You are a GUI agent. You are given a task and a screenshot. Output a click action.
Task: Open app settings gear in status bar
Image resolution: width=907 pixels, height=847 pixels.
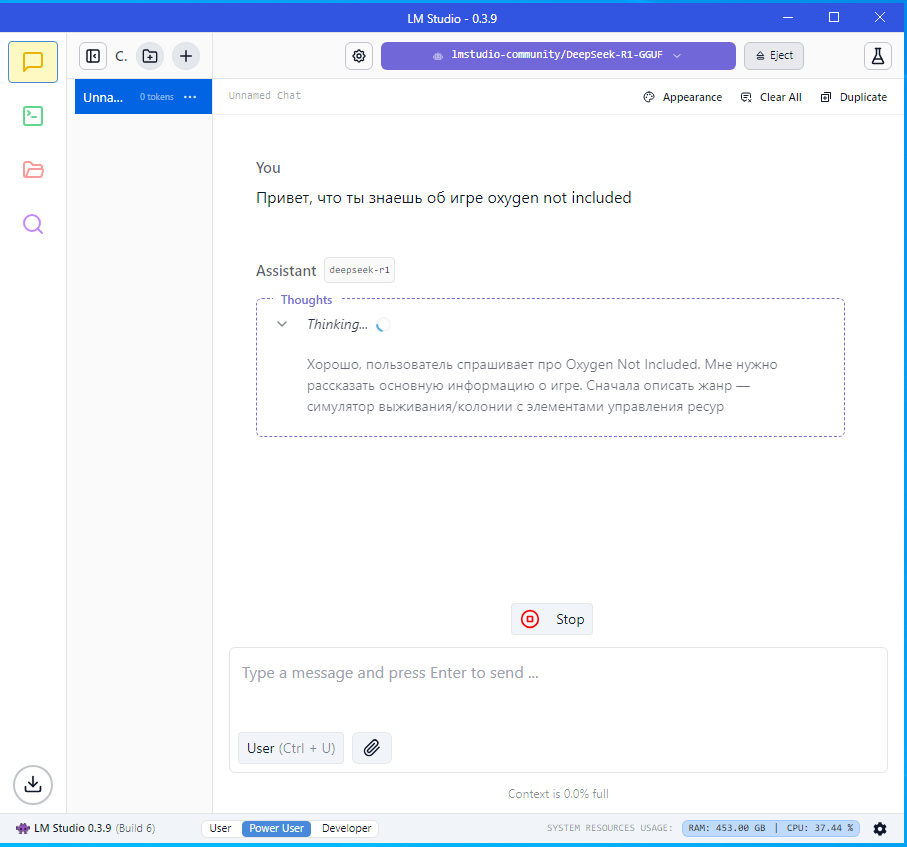click(x=879, y=828)
